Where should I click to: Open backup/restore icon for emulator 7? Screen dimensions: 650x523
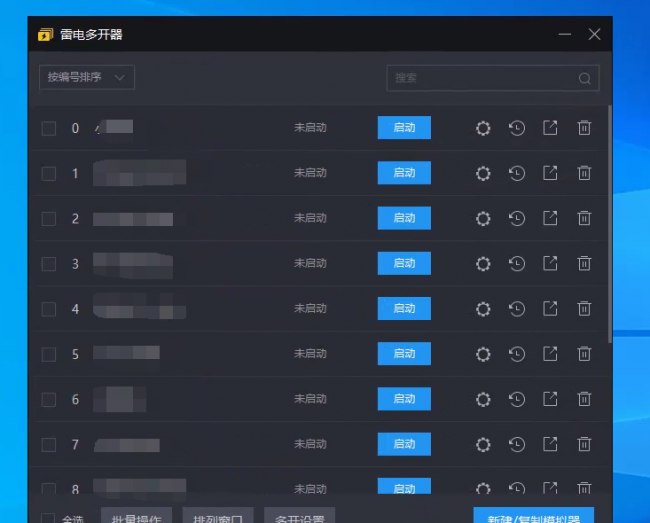[517, 444]
